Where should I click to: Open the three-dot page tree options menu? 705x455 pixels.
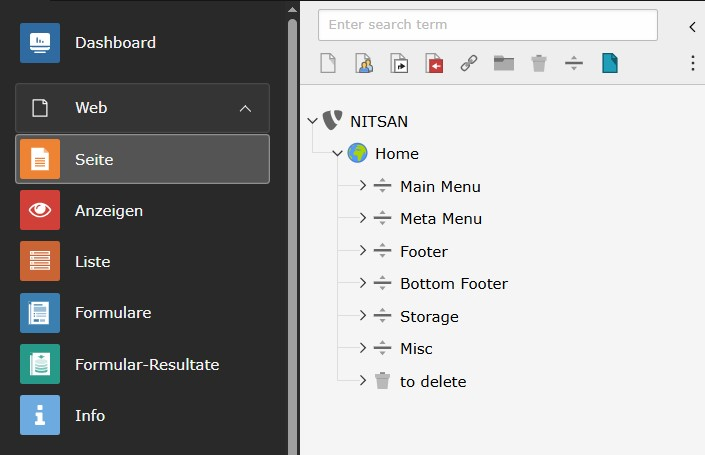(x=692, y=64)
